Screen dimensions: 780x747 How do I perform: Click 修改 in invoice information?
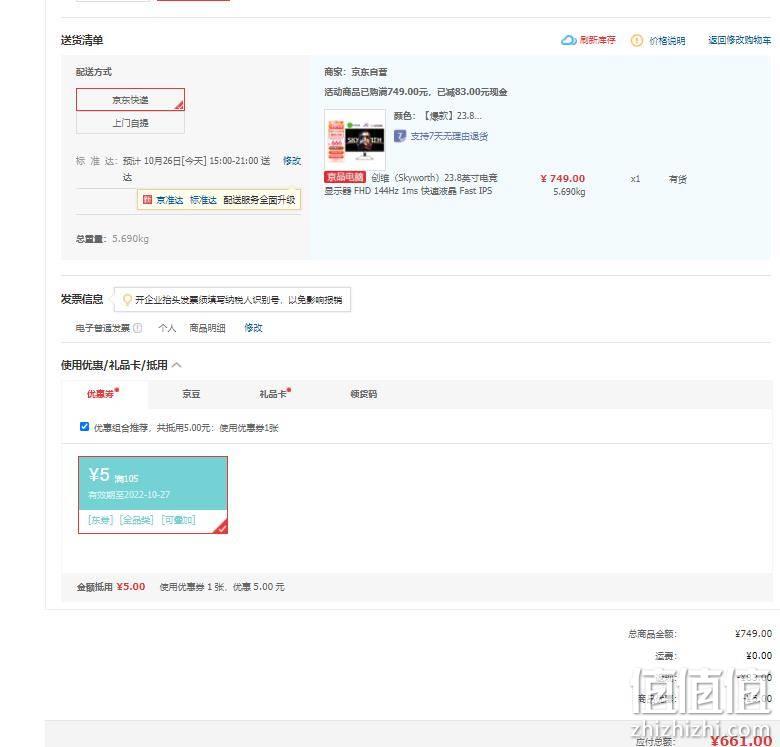click(253, 328)
